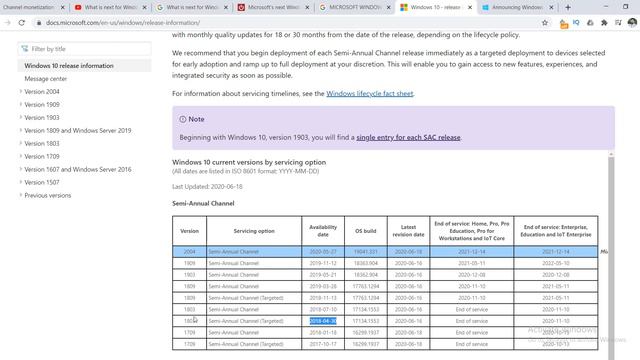Click the 2018-11-13 availability date cell
The image size is (640, 360).
[323, 298]
